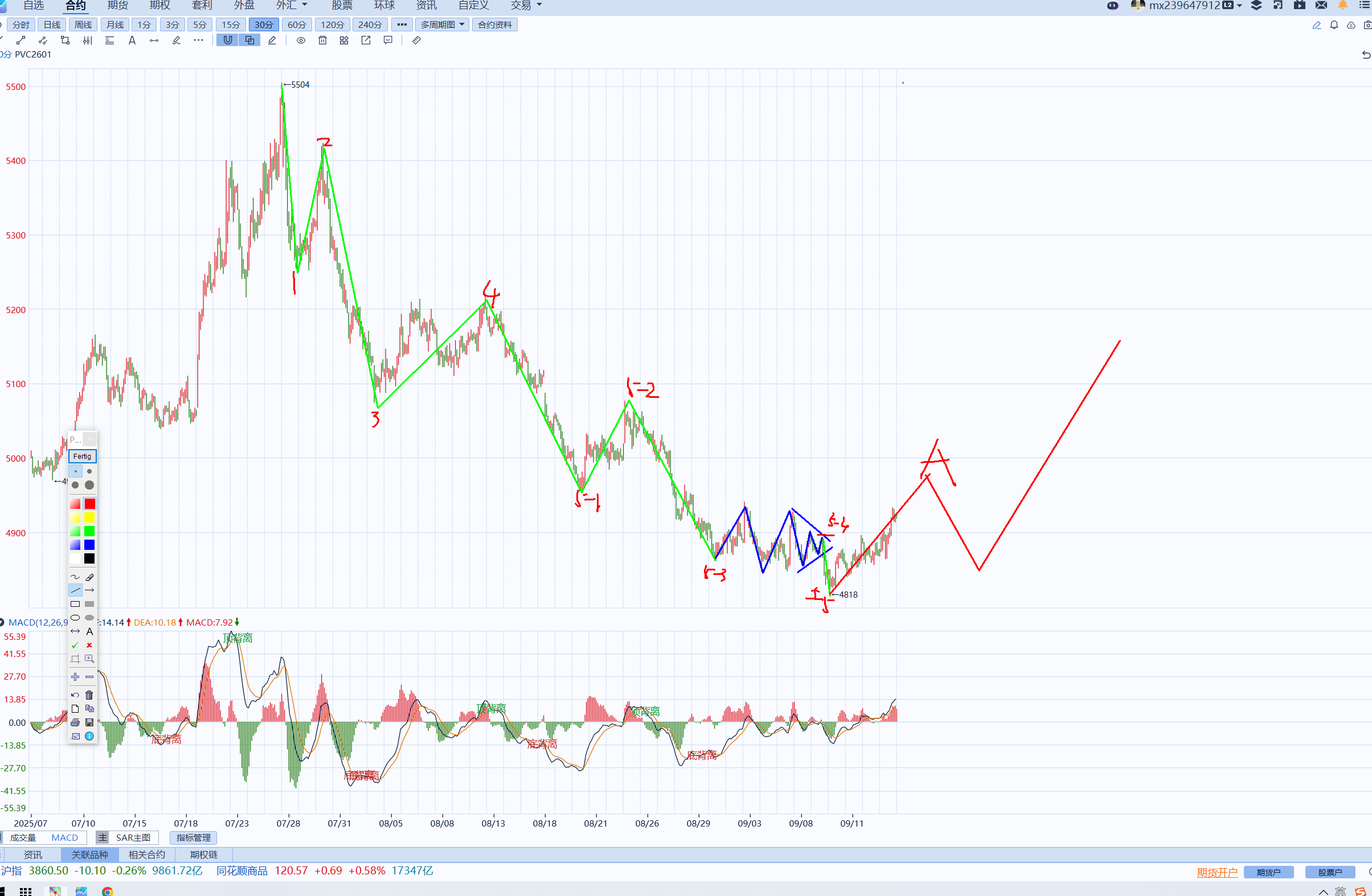
Task: Open the 多周期图 dropdown
Action: [441, 25]
